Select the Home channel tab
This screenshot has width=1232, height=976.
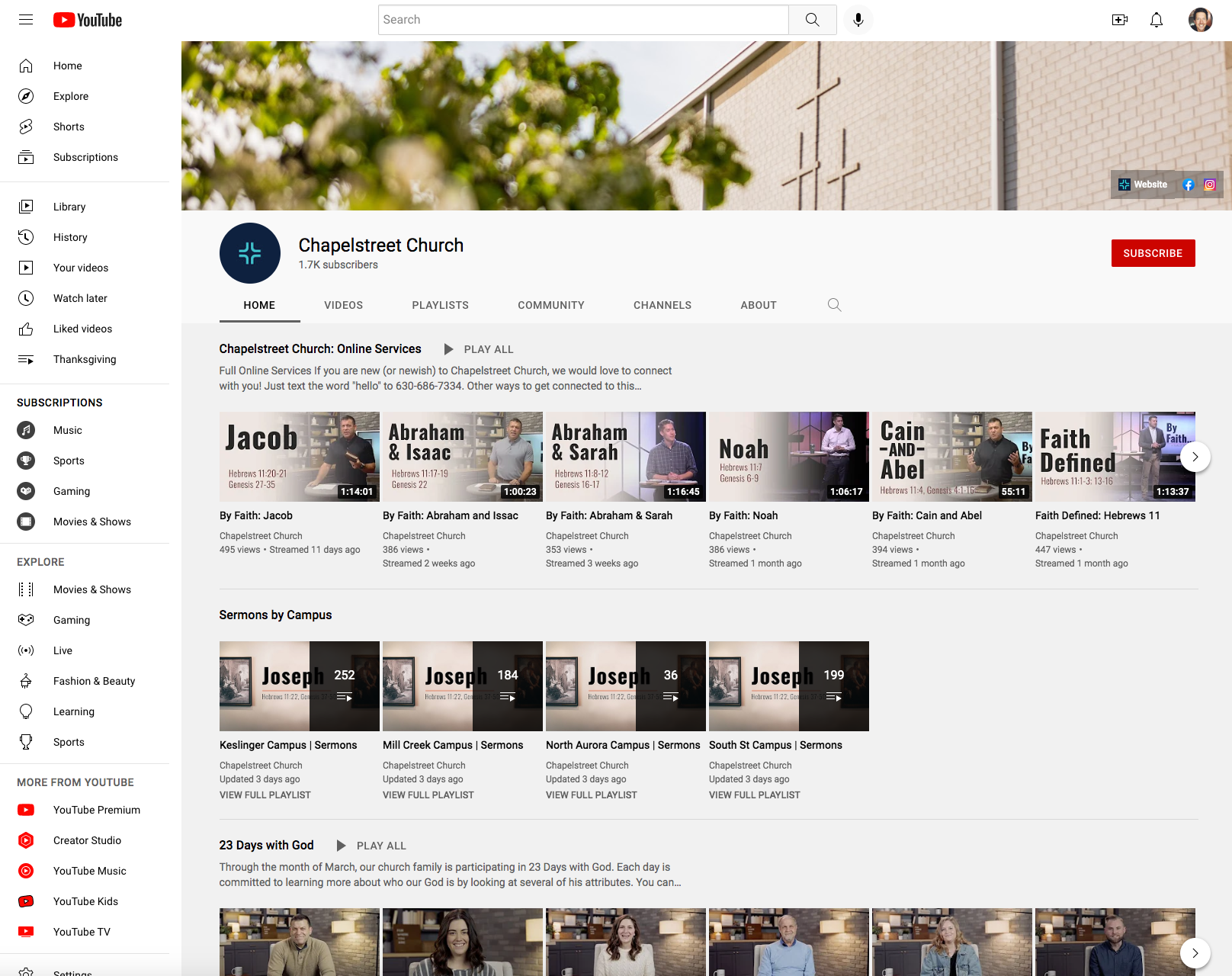click(259, 305)
